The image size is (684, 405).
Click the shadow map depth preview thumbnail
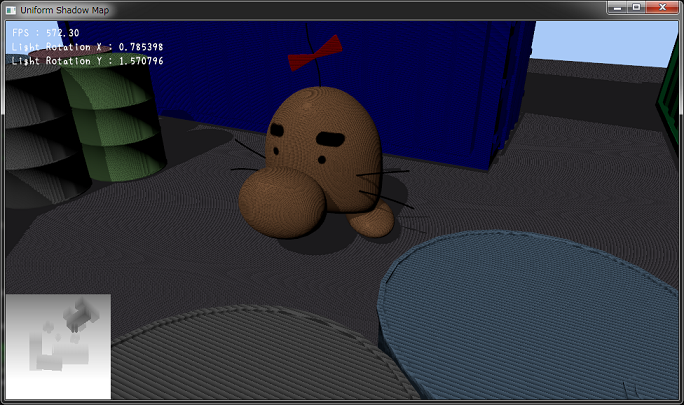[58, 346]
